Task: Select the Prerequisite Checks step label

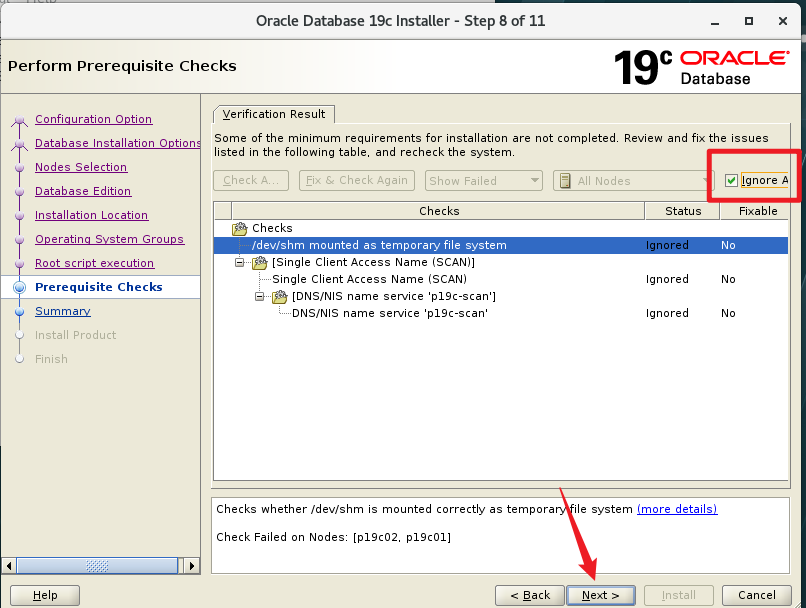Action: [99, 287]
